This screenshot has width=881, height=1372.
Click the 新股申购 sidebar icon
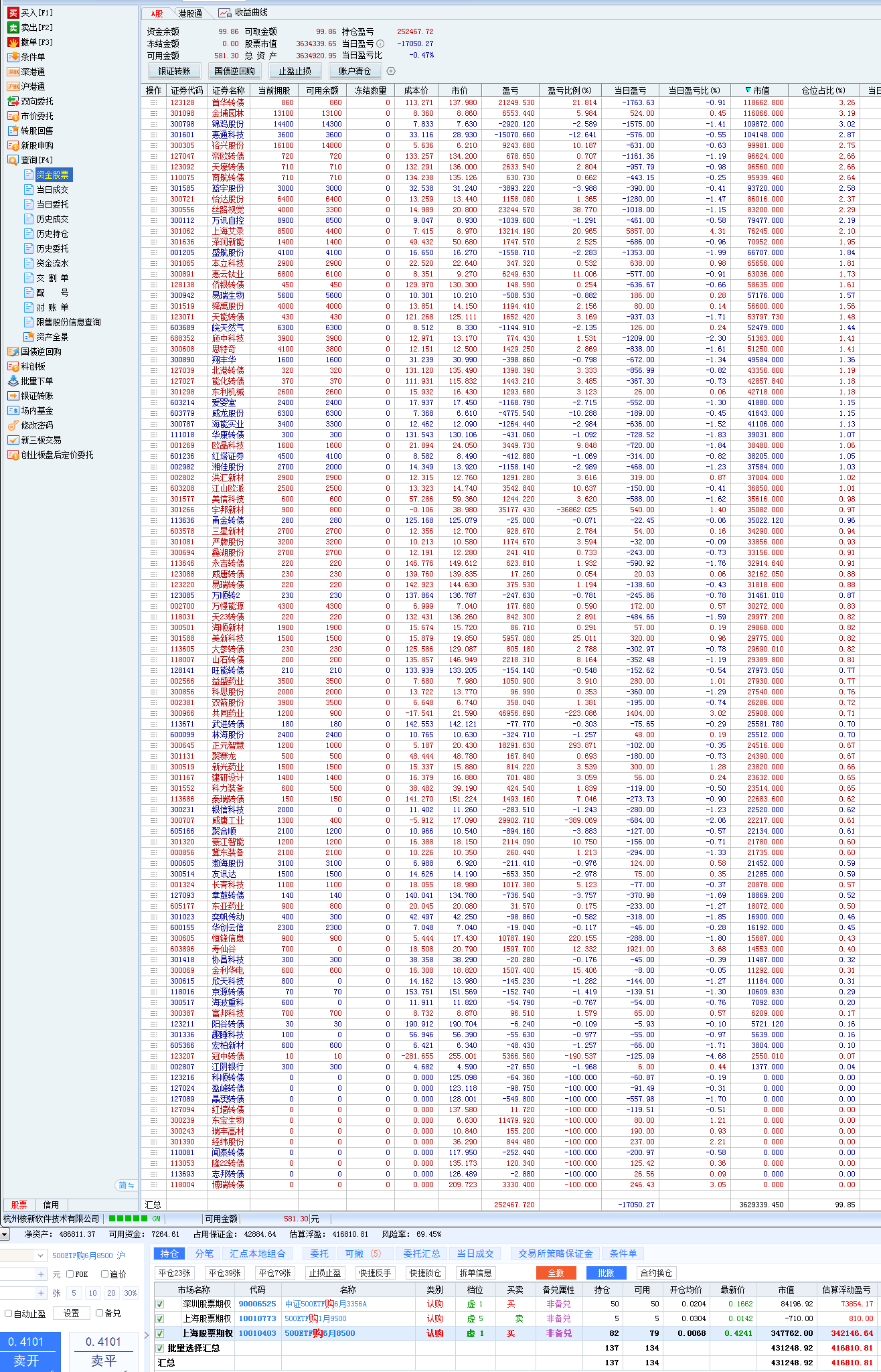point(13,145)
